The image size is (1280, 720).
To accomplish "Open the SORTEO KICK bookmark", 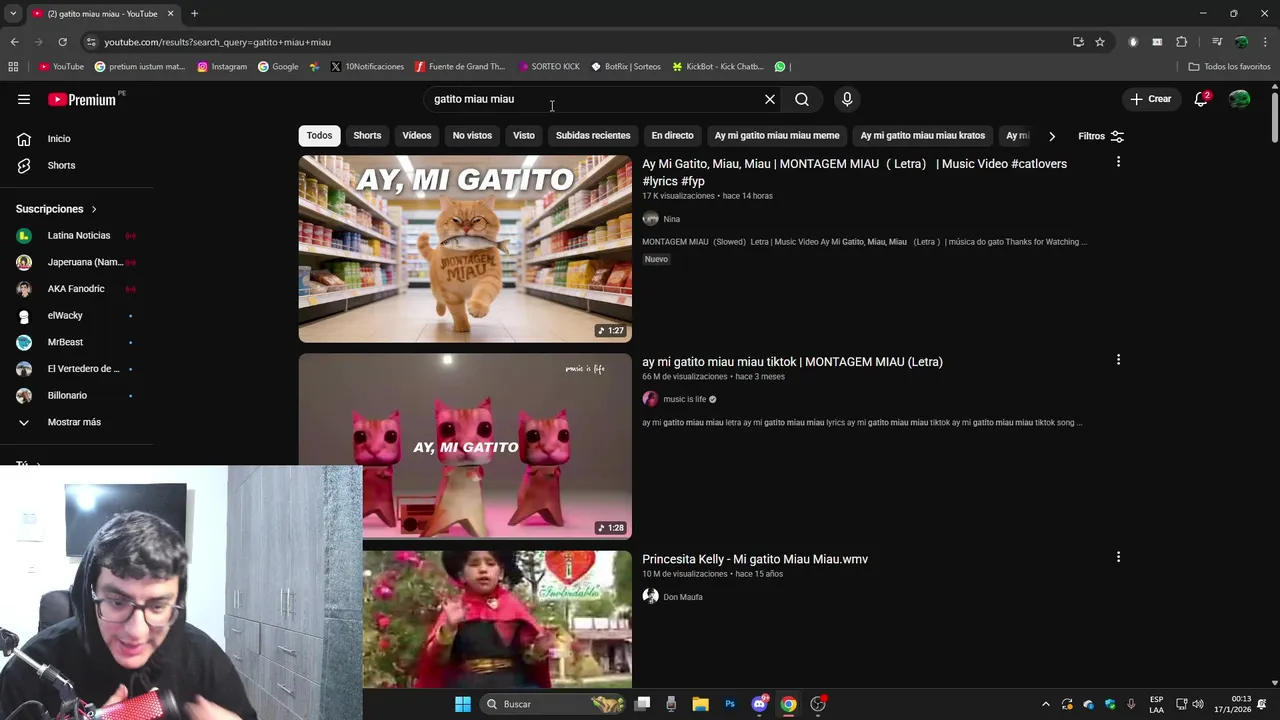I will tap(549, 67).
